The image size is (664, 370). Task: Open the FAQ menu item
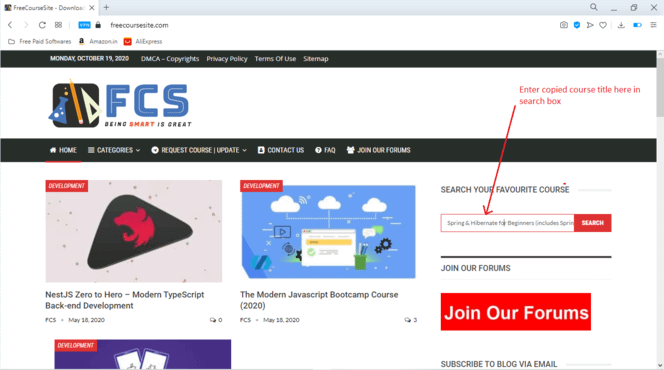325,150
